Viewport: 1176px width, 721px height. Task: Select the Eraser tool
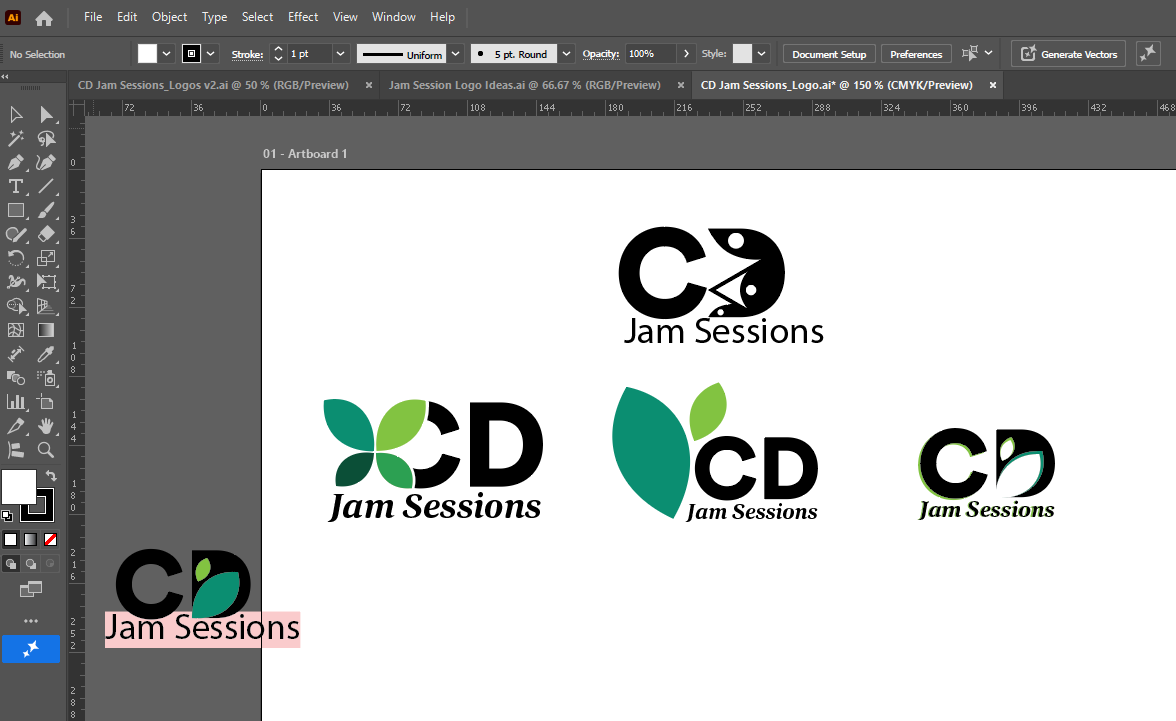pyautogui.click(x=46, y=235)
